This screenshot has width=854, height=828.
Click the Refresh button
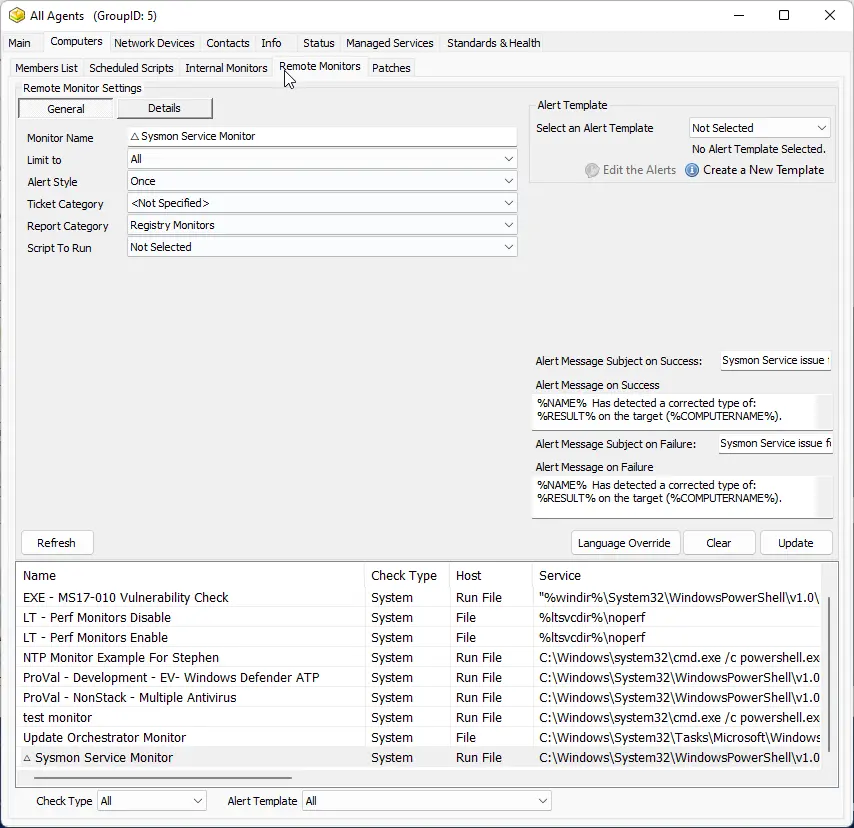tap(57, 543)
